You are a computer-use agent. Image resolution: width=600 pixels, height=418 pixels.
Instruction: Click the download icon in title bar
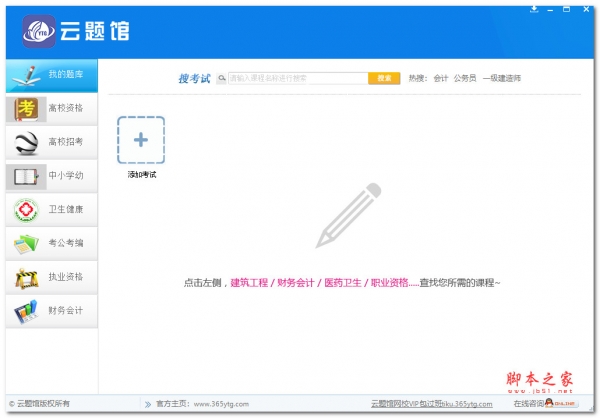535,9
